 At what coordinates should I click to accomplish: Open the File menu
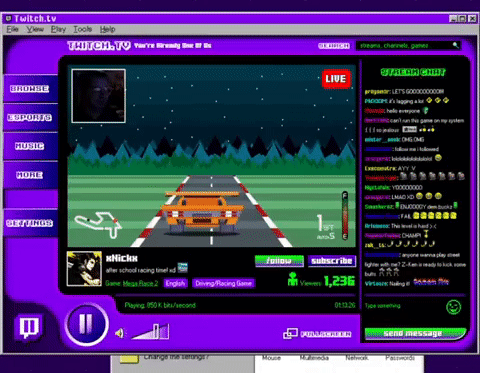coord(12,29)
